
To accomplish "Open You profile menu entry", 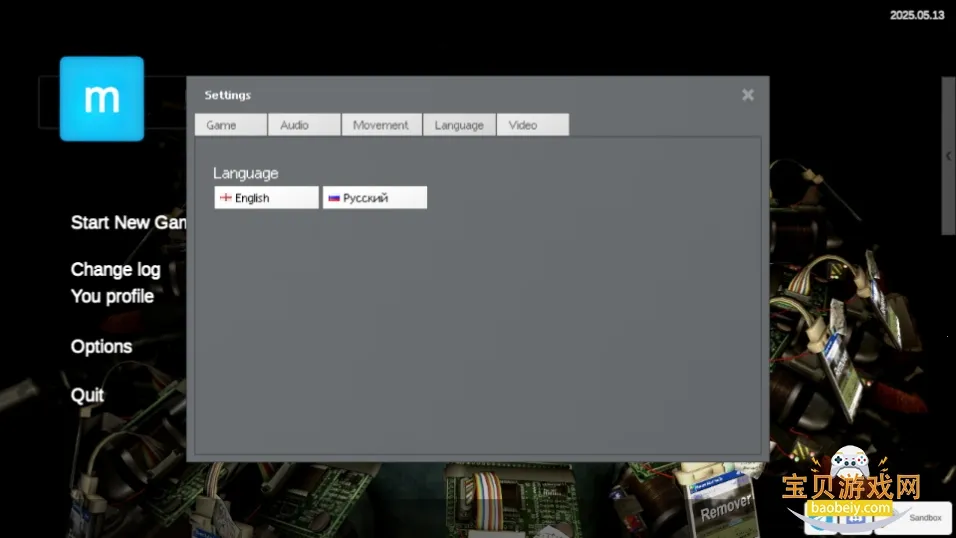I will (112, 296).
